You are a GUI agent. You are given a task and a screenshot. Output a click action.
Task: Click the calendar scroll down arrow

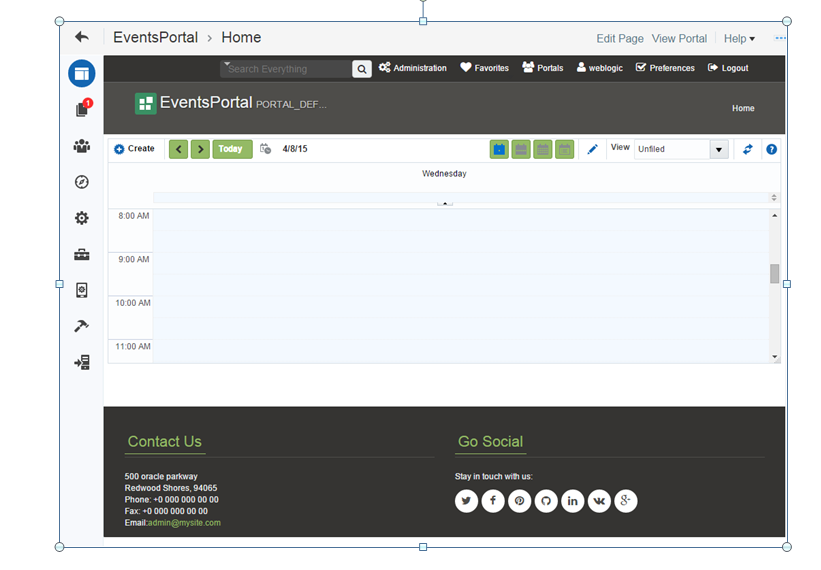tap(774, 357)
